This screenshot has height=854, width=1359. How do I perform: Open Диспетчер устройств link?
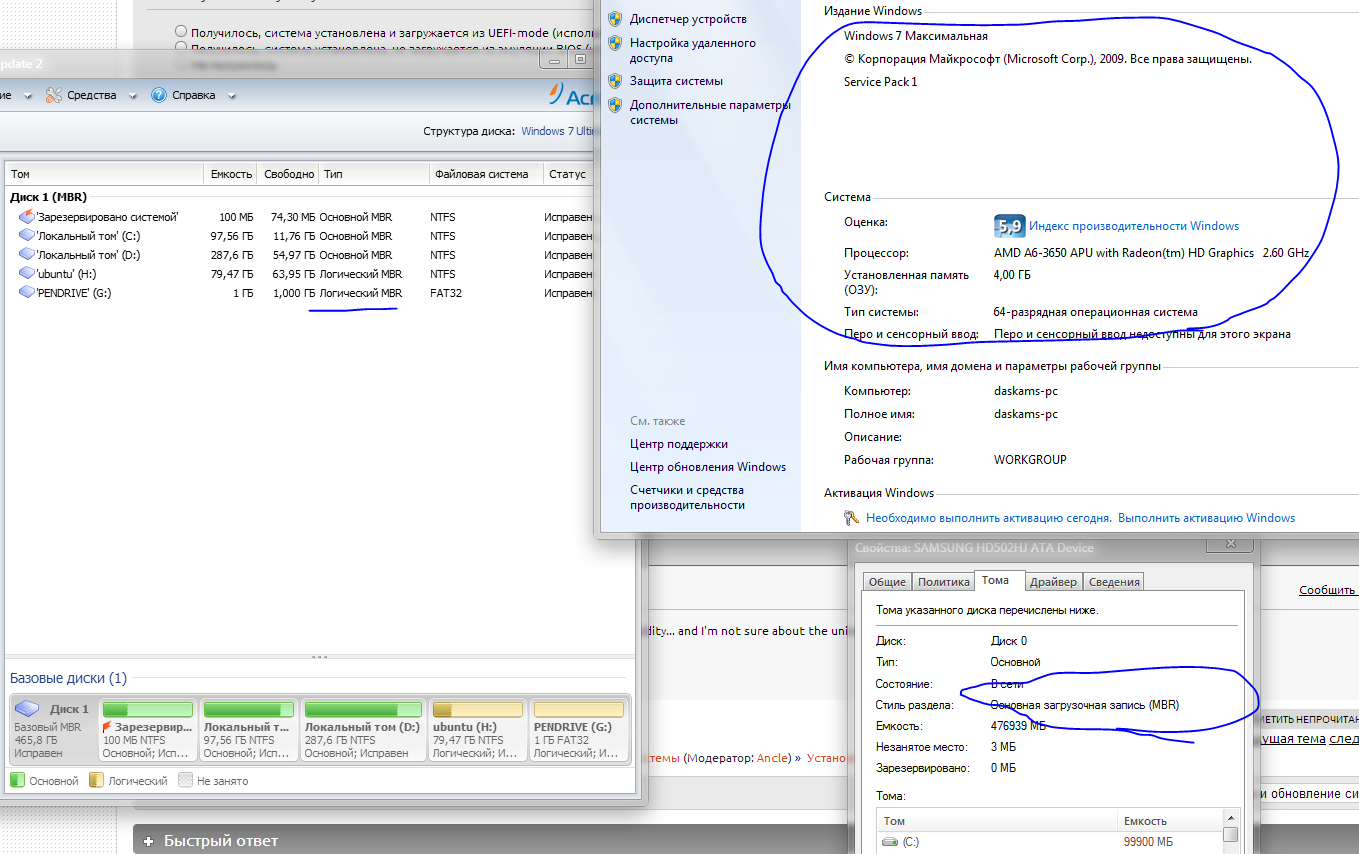(x=688, y=19)
